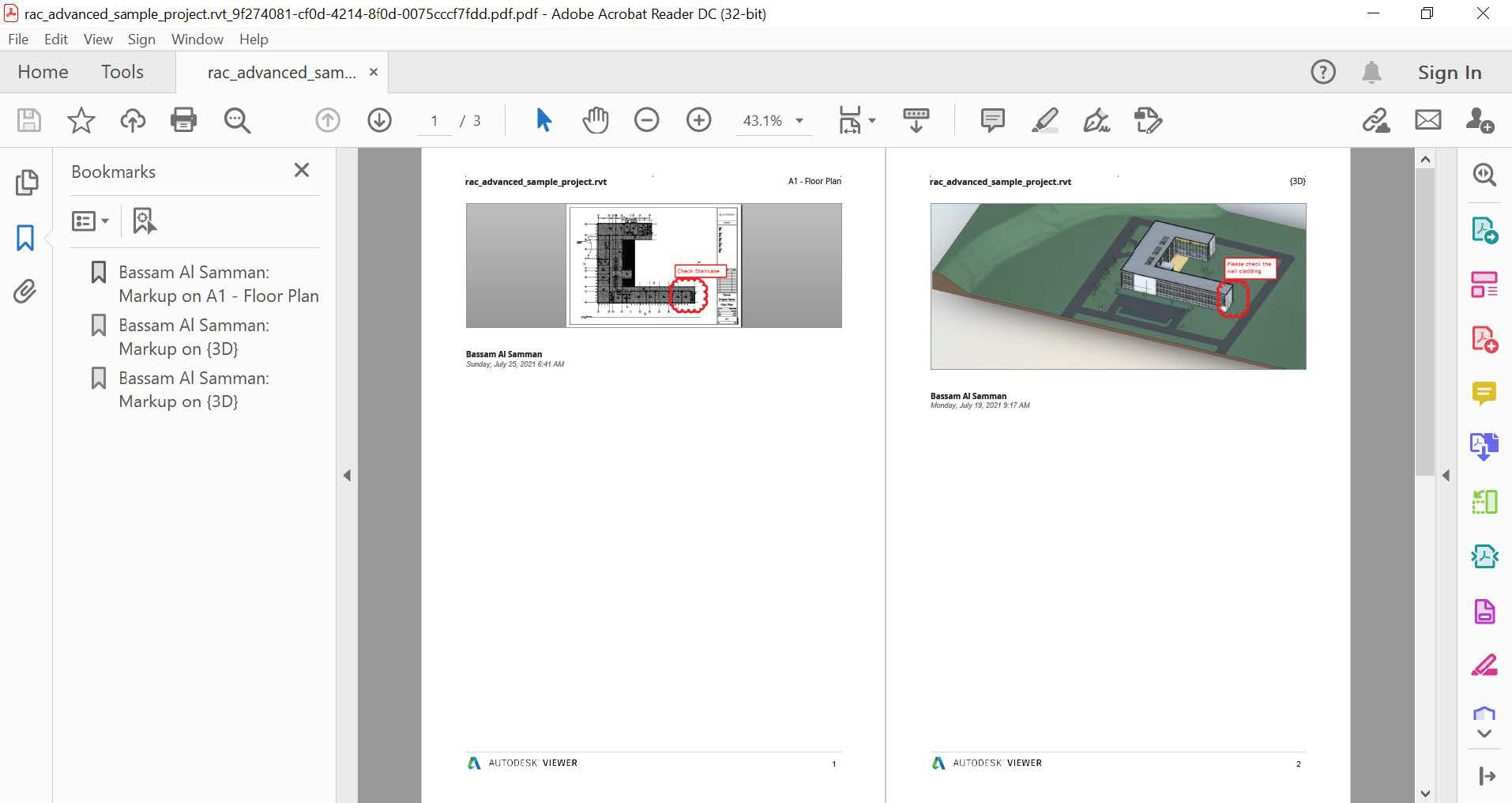Click the Save file icon

click(29, 120)
